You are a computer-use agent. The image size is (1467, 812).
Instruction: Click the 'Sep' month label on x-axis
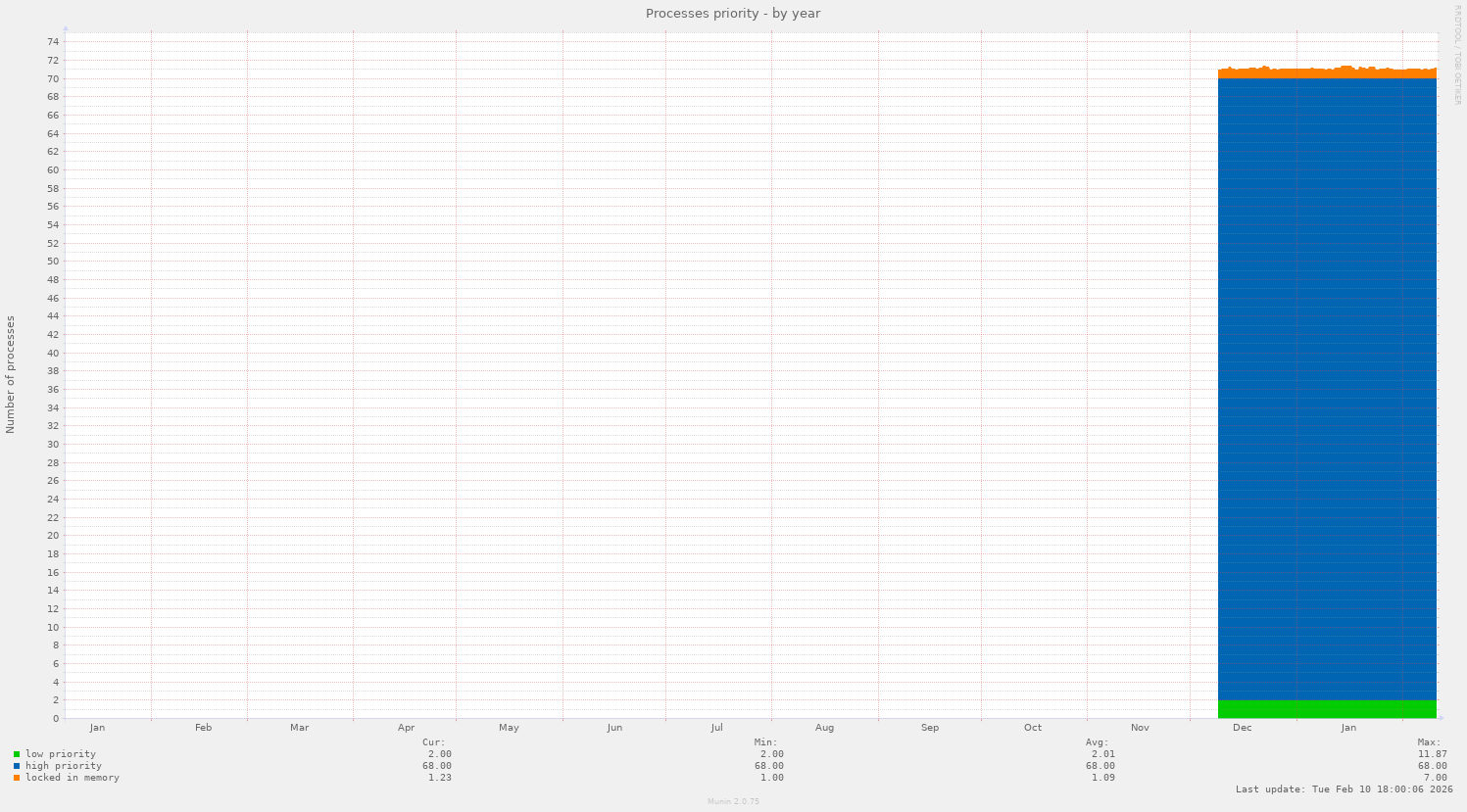pyautogui.click(x=929, y=728)
